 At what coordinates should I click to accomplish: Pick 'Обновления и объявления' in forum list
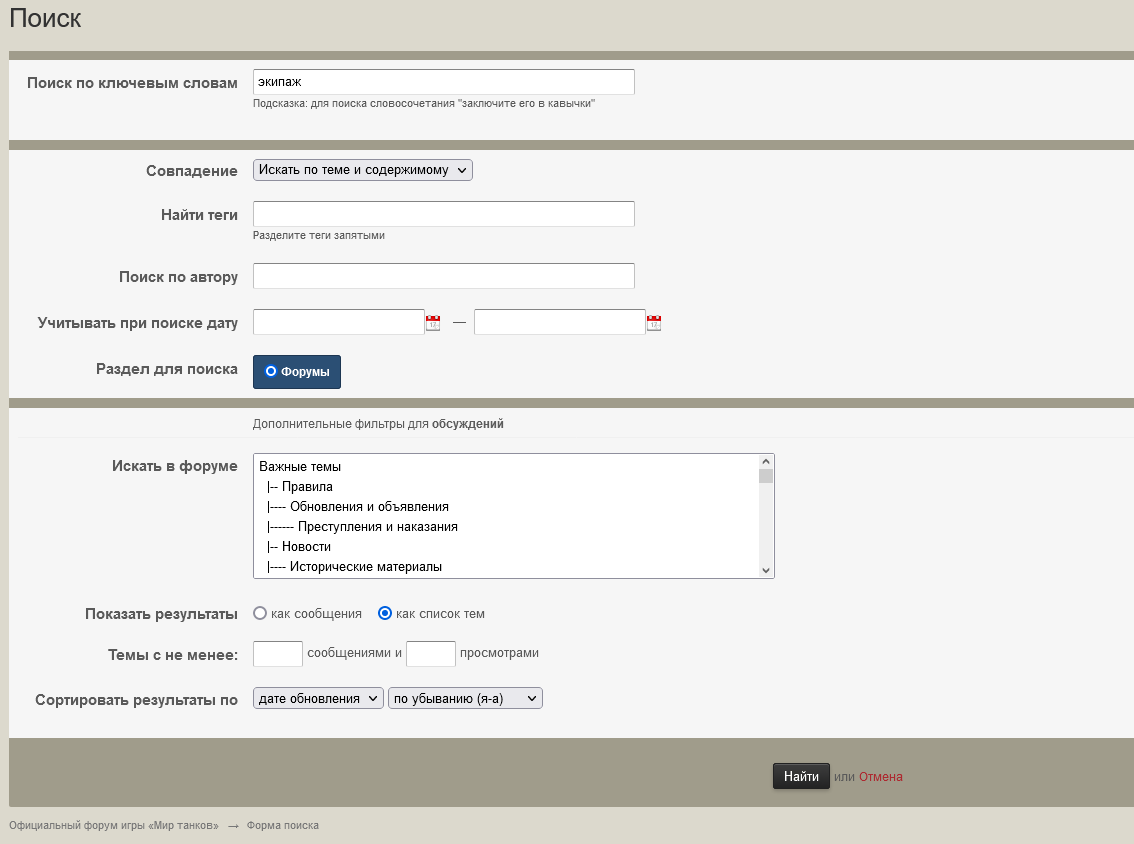(x=362, y=507)
